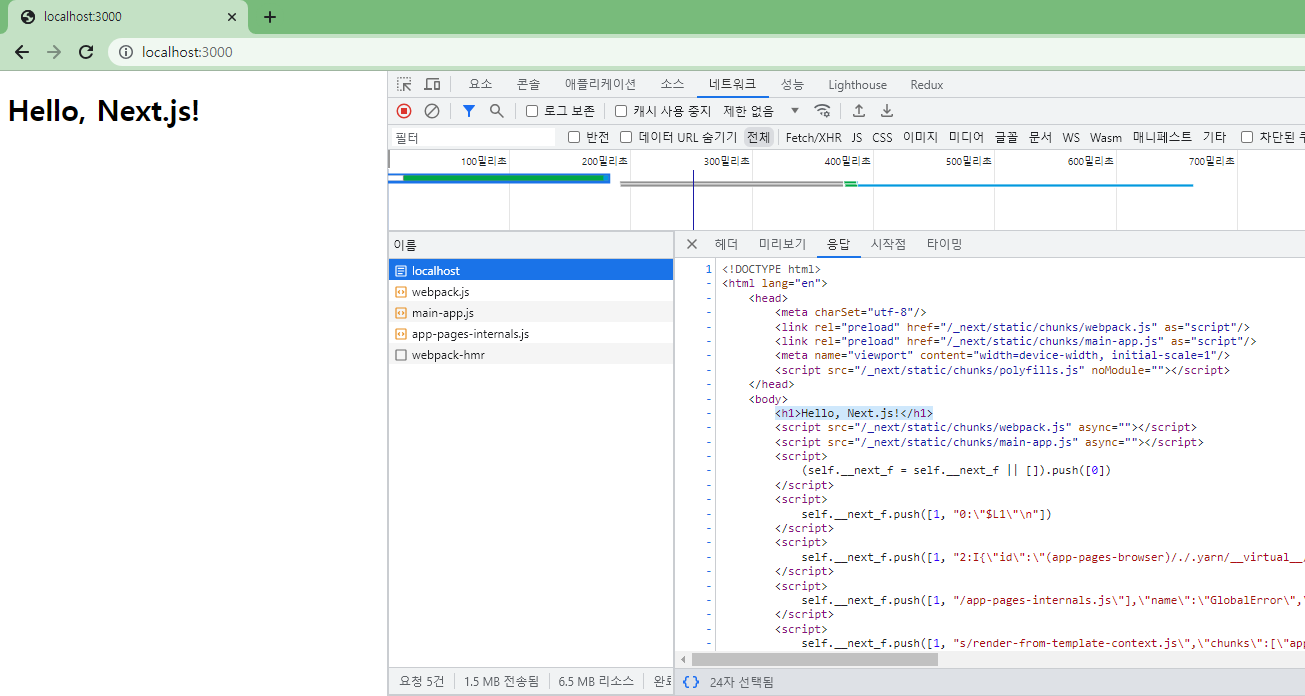Screen dimensions: 1305x696
Task: Select the main-app.js request row
Action: 531,313
